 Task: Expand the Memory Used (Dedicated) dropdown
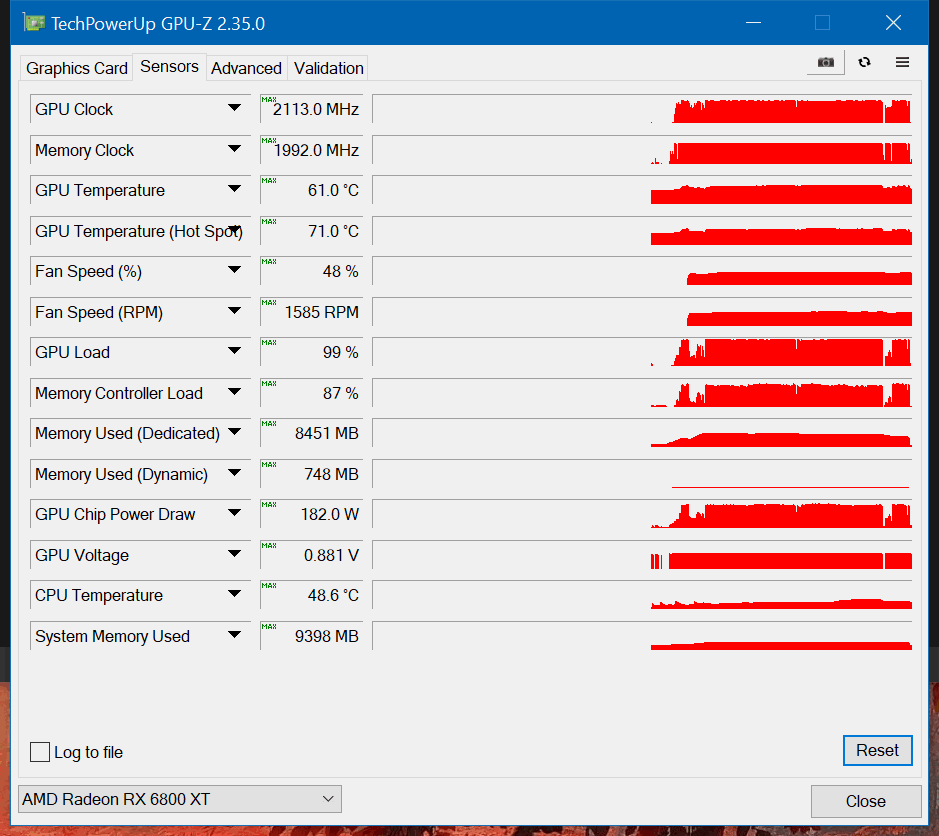[234, 432]
